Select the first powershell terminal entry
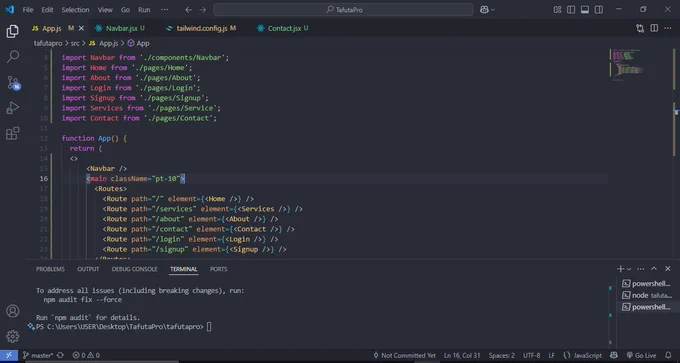This screenshot has height=363, width=680. click(x=648, y=284)
